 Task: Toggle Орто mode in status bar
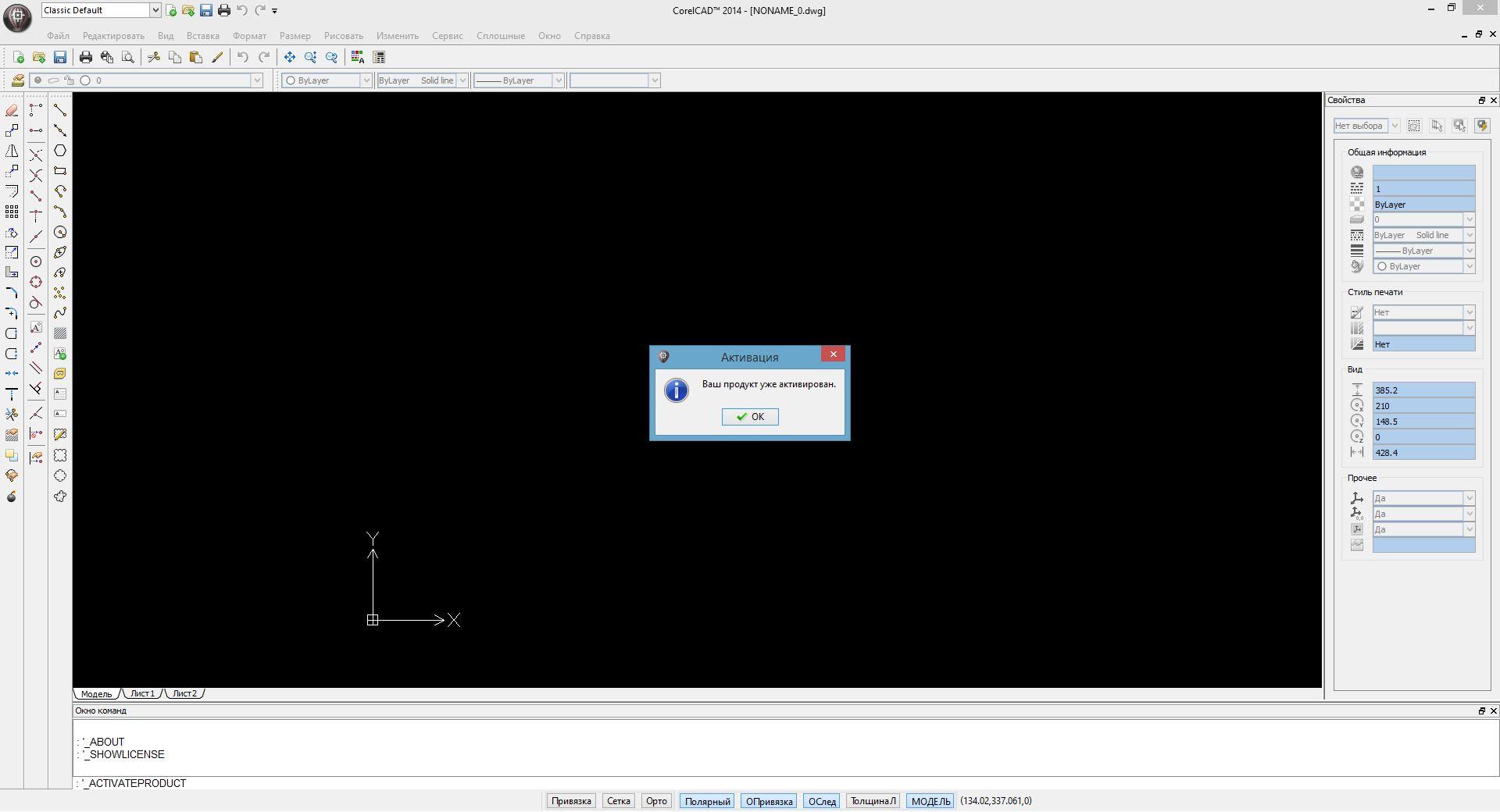click(x=656, y=801)
